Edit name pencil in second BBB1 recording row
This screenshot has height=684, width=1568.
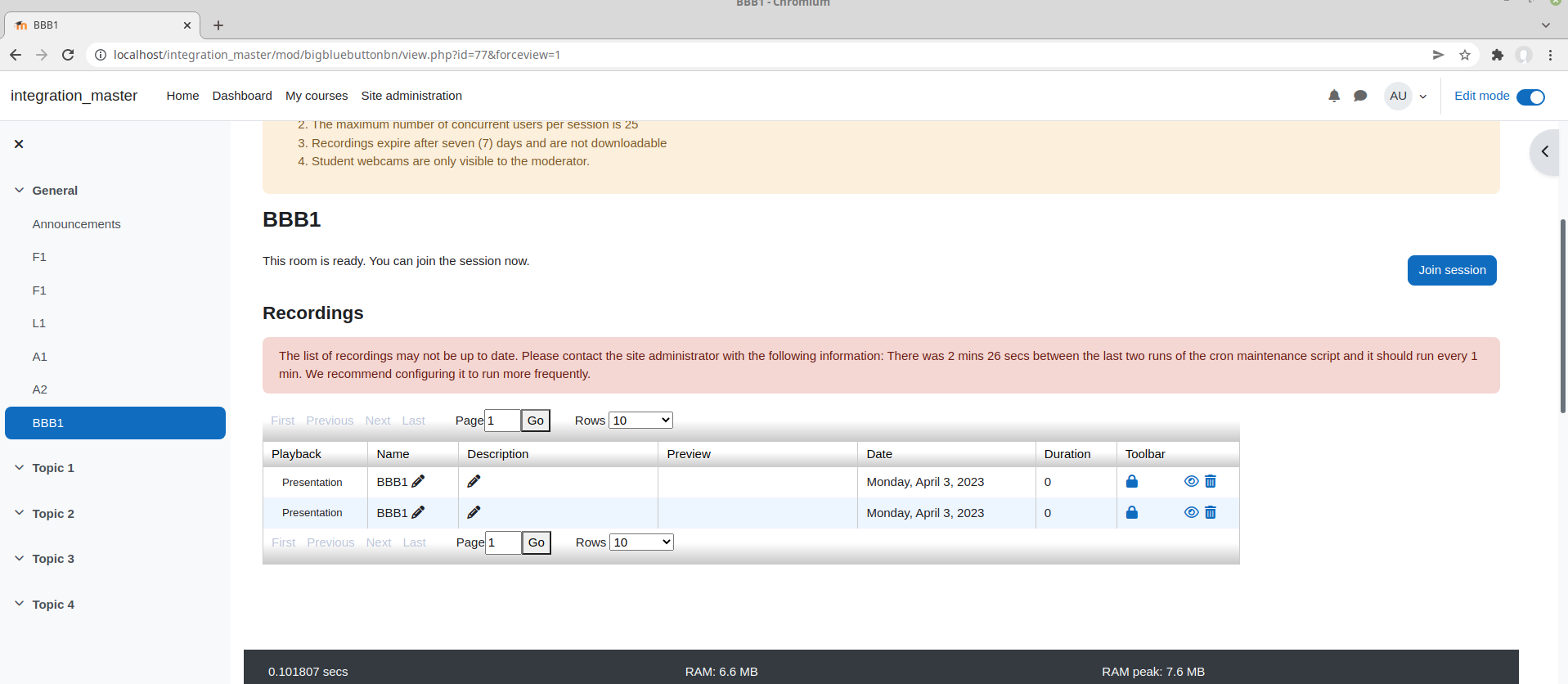(418, 513)
